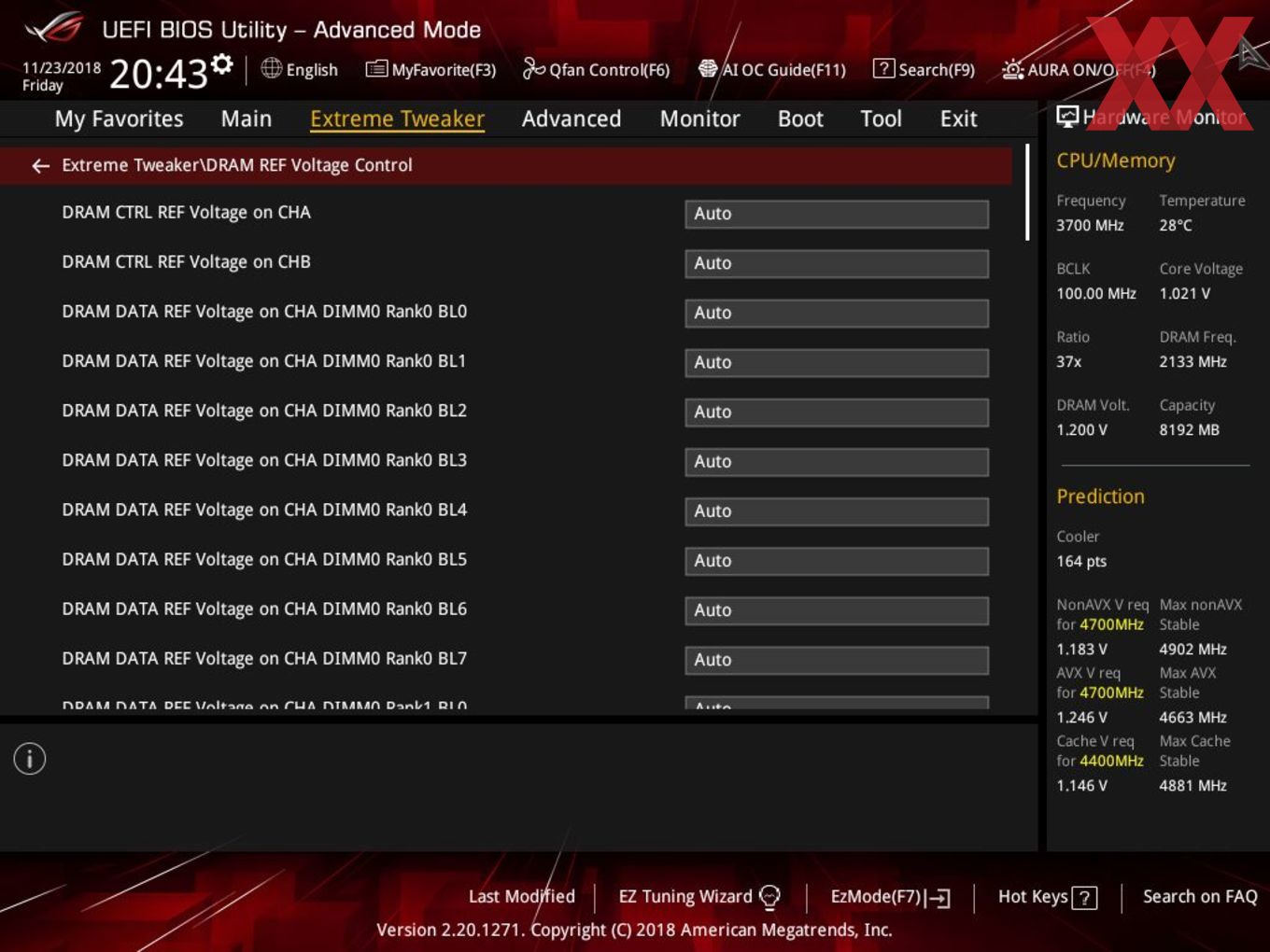
Task: Open My Favorites tab
Action: click(x=119, y=119)
